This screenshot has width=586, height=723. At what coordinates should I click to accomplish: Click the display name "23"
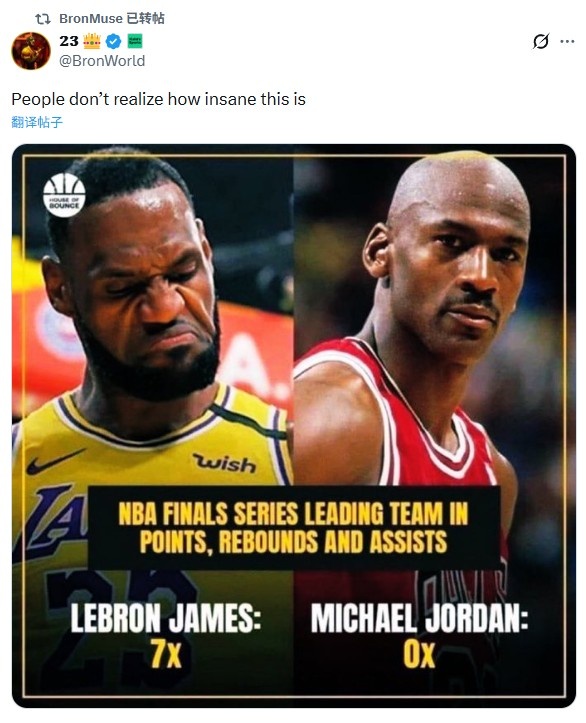point(69,41)
